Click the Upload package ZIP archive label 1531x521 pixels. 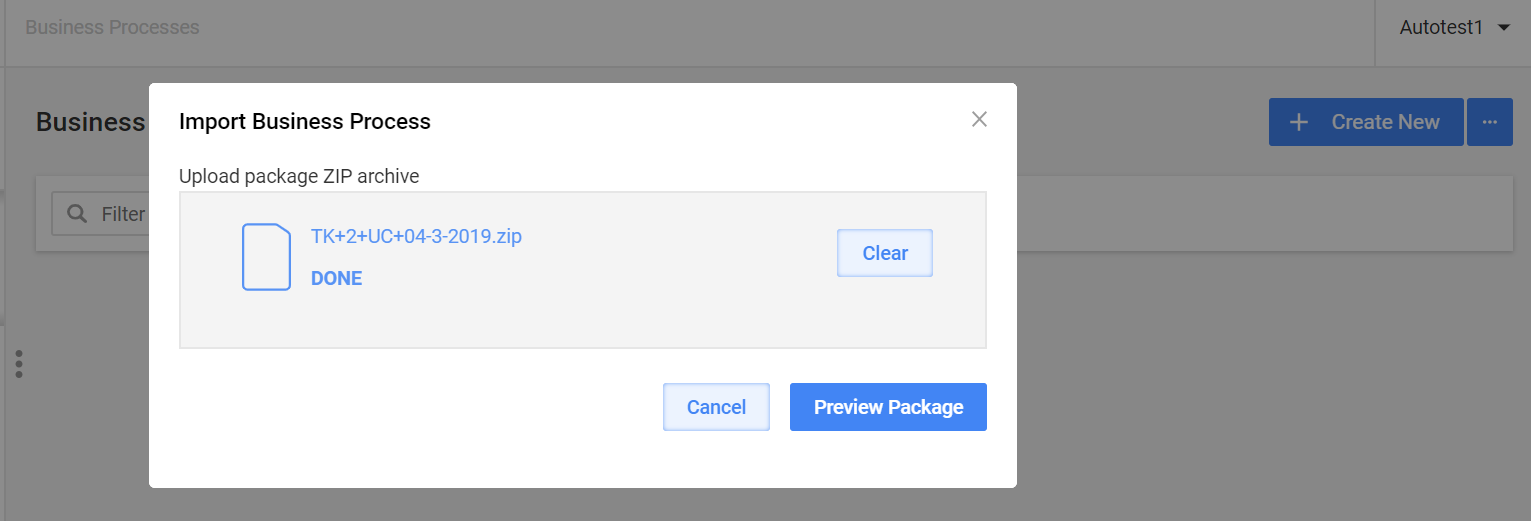tap(299, 176)
